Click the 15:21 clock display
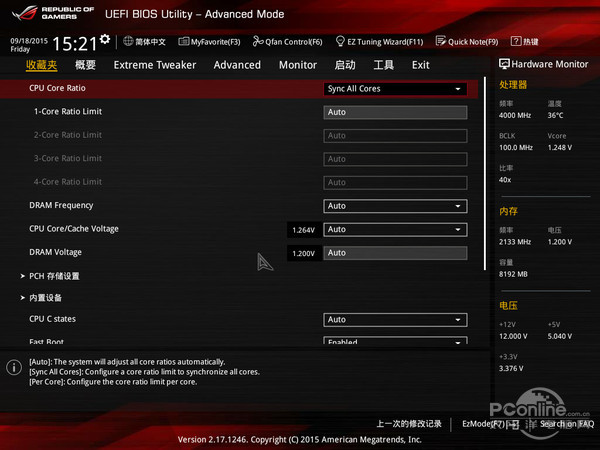The height and width of the screenshot is (450, 600). click(x=75, y=44)
